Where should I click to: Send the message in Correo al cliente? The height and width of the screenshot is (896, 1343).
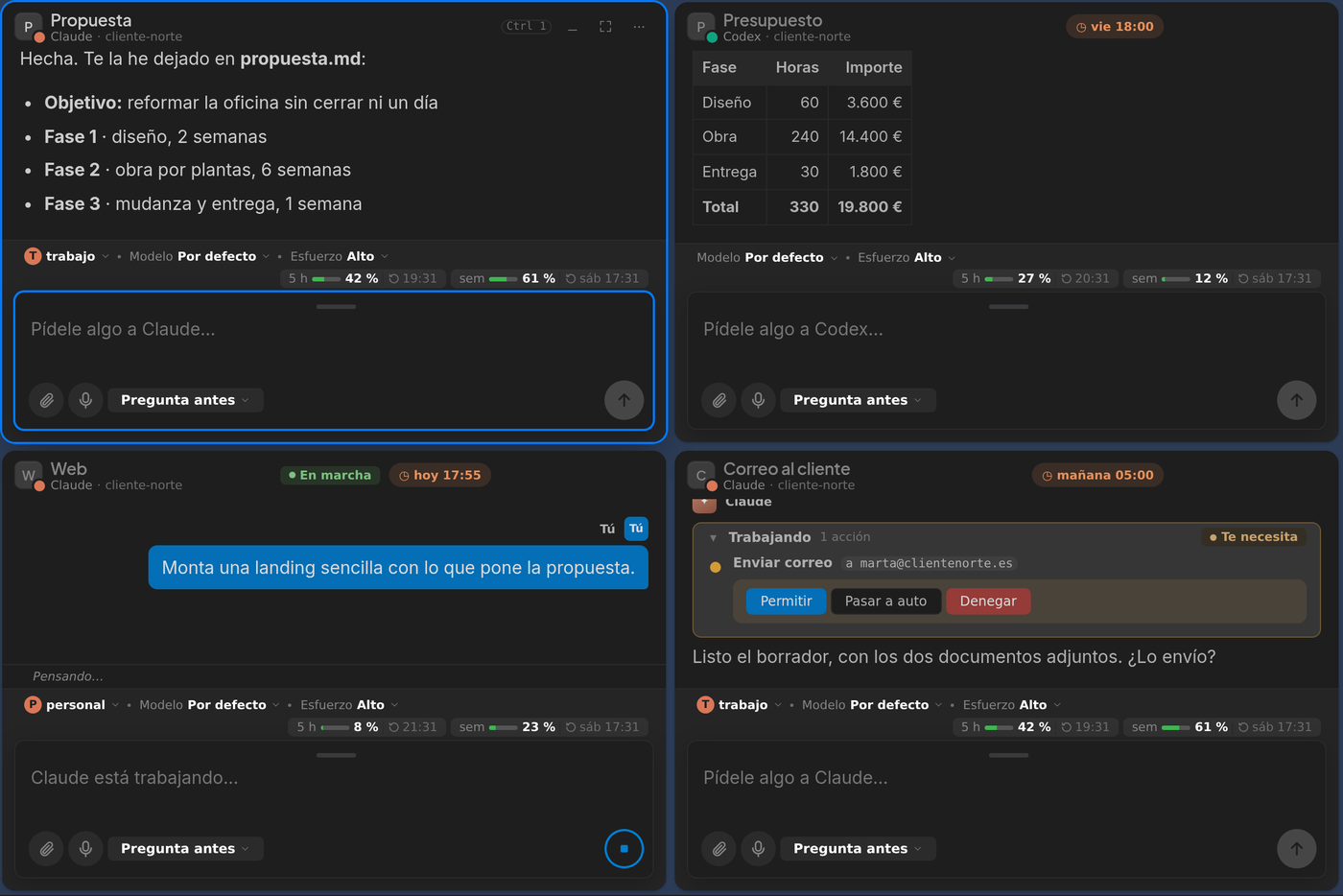tap(1296, 848)
